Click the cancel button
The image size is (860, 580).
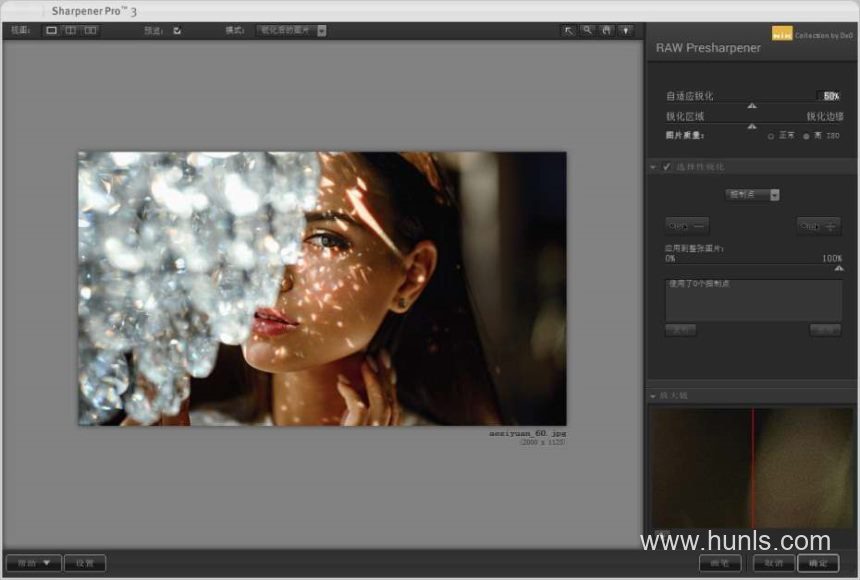[x=774, y=563]
